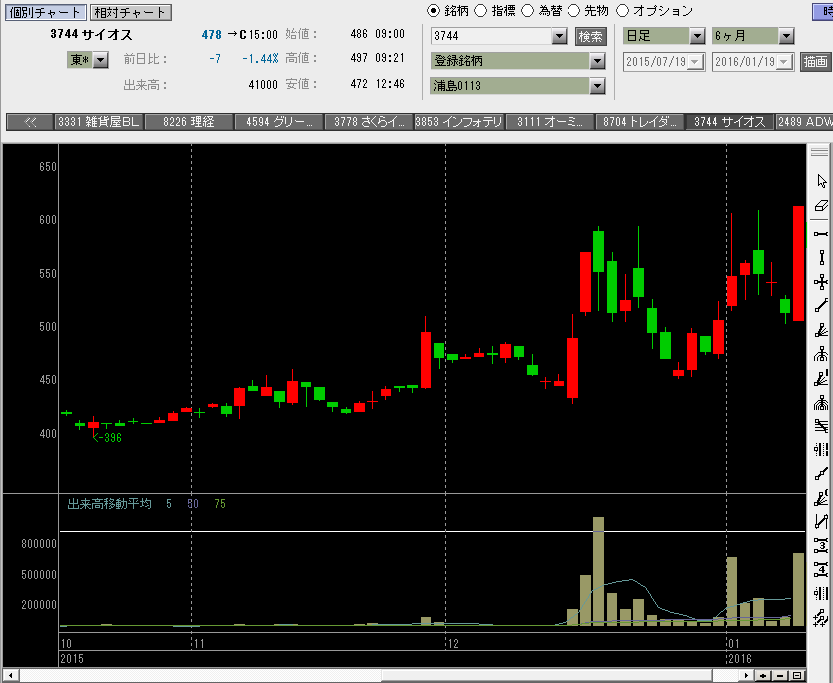Open the 2015/07/19 start date picker
This screenshot has height=683, width=833.
tap(695, 62)
